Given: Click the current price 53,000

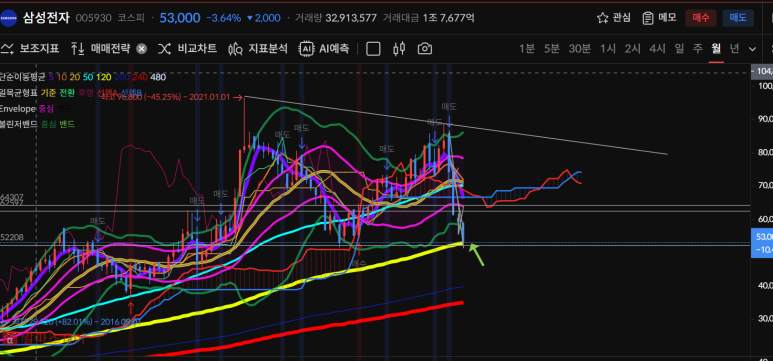Looking at the screenshot, I should coord(180,18).
